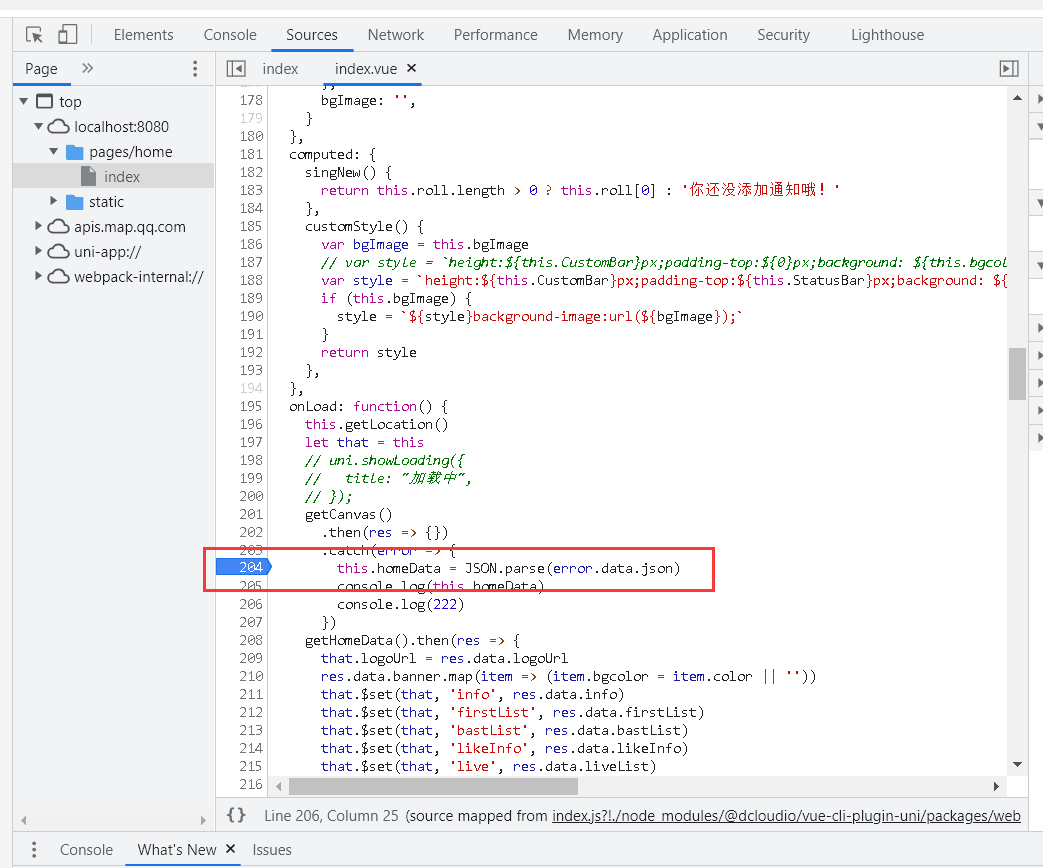Activate the inspect element picker icon

pos(35,35)
